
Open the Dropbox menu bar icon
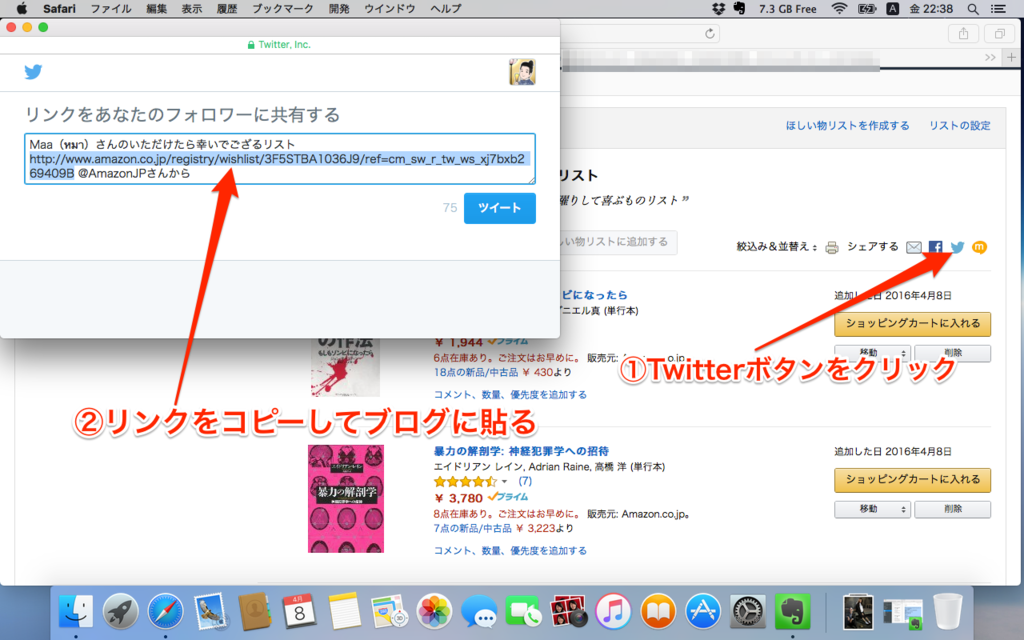pos(718,8)
